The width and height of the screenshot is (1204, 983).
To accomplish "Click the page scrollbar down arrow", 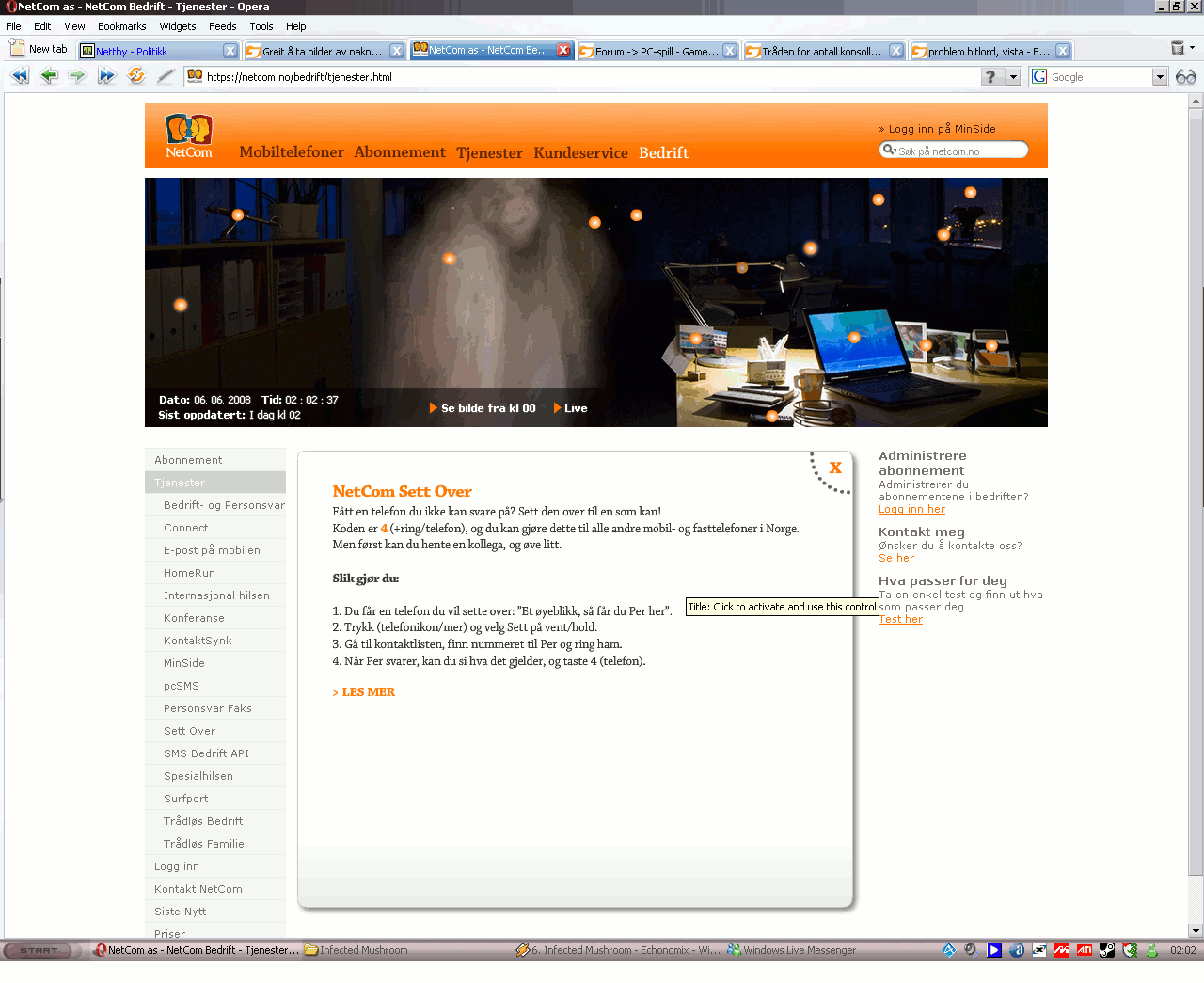I will pos(1196,931).
